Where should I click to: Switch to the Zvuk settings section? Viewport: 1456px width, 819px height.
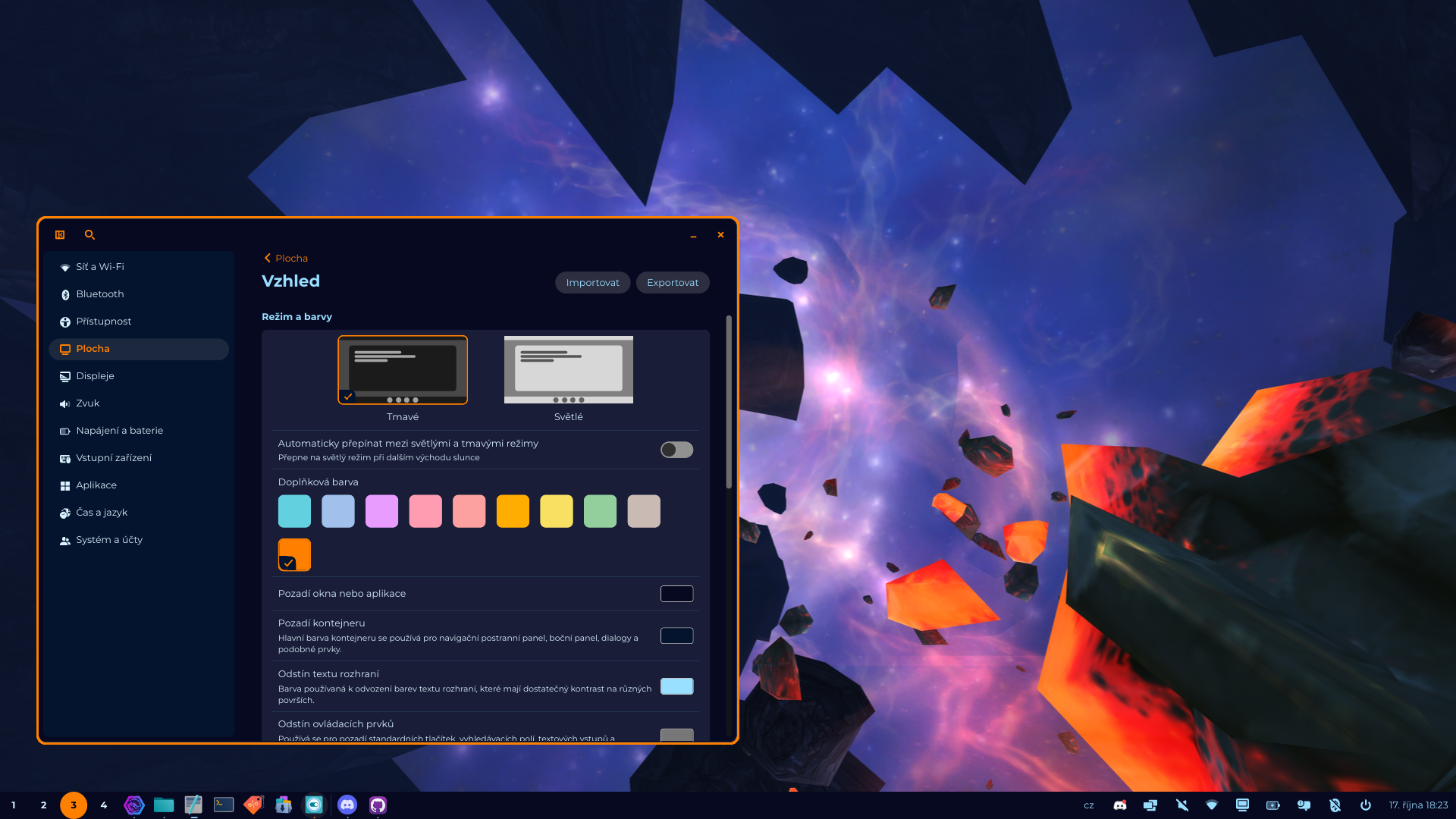pyautogui.click(x=87, y=403)
